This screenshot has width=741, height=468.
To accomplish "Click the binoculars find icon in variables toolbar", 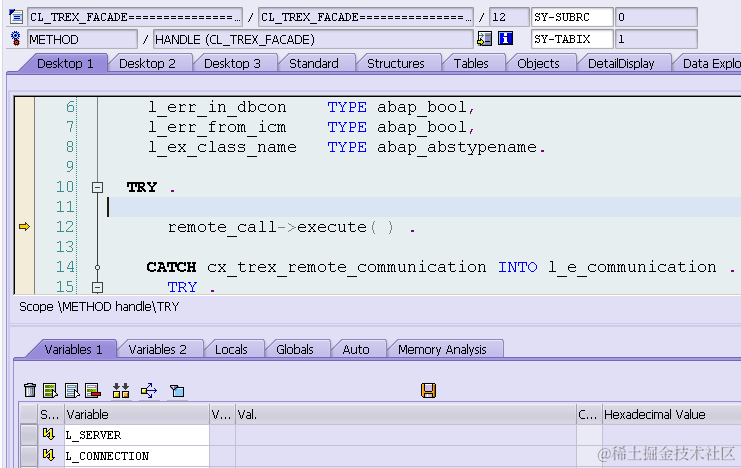I will coord(121,390).
